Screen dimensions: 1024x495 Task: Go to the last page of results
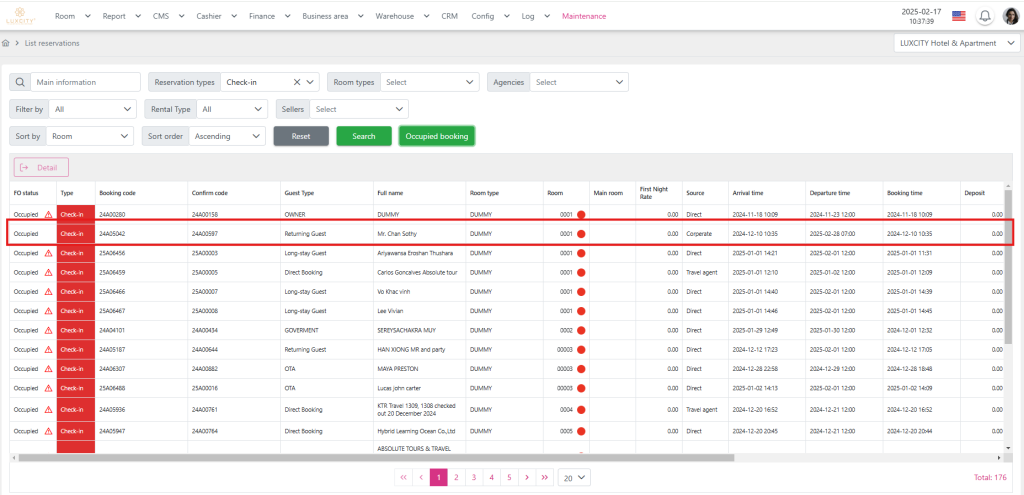pos(544,478)
